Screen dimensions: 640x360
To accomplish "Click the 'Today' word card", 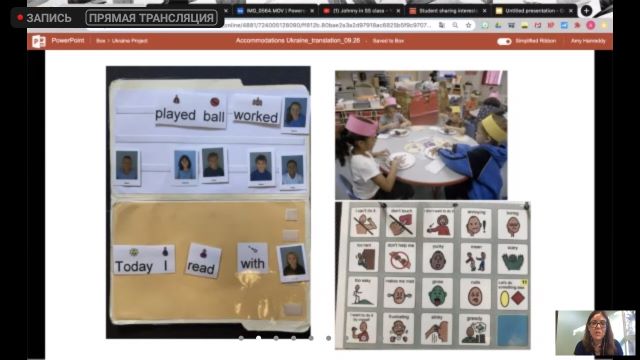I will coord(134,260).
